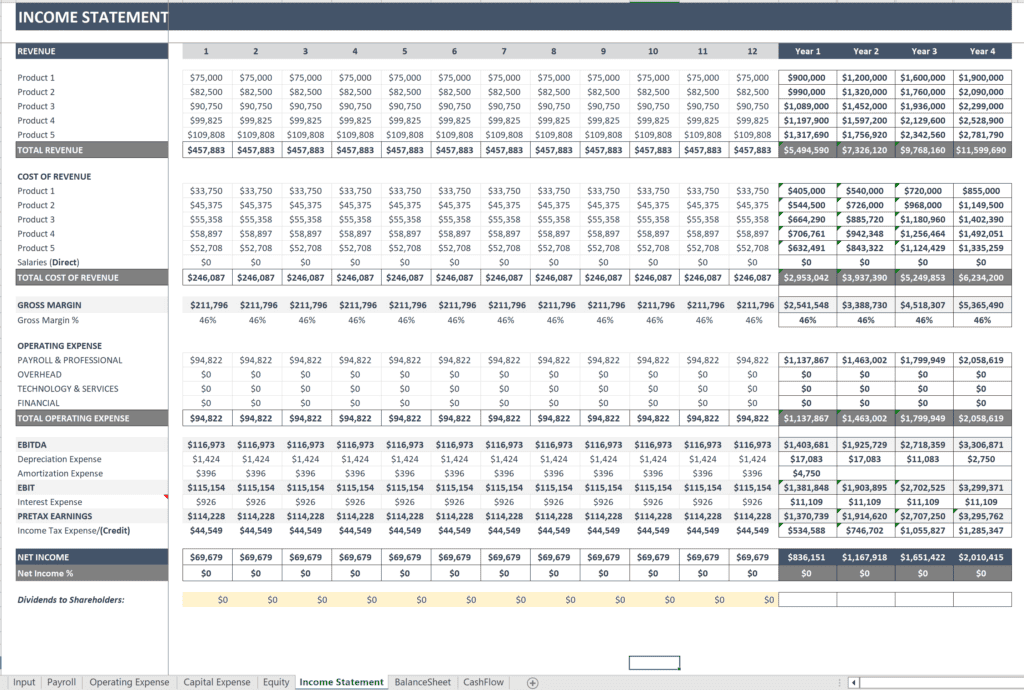Select the Gross Margin % label

click(48, 321)
